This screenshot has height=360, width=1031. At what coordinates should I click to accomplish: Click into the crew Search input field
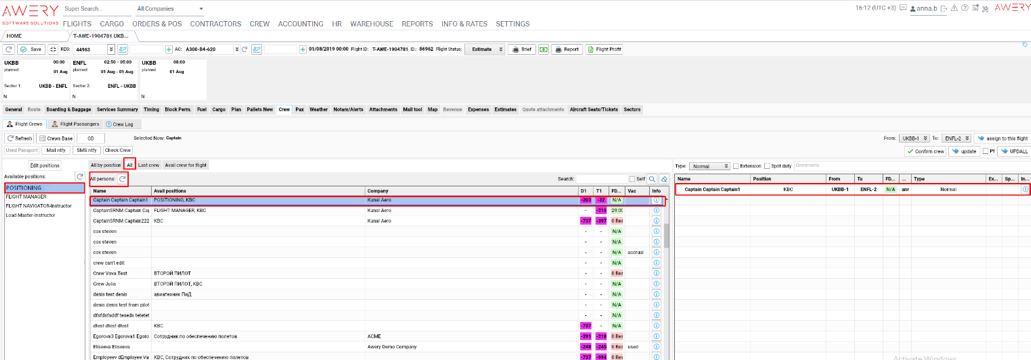[x=601, y=179]
